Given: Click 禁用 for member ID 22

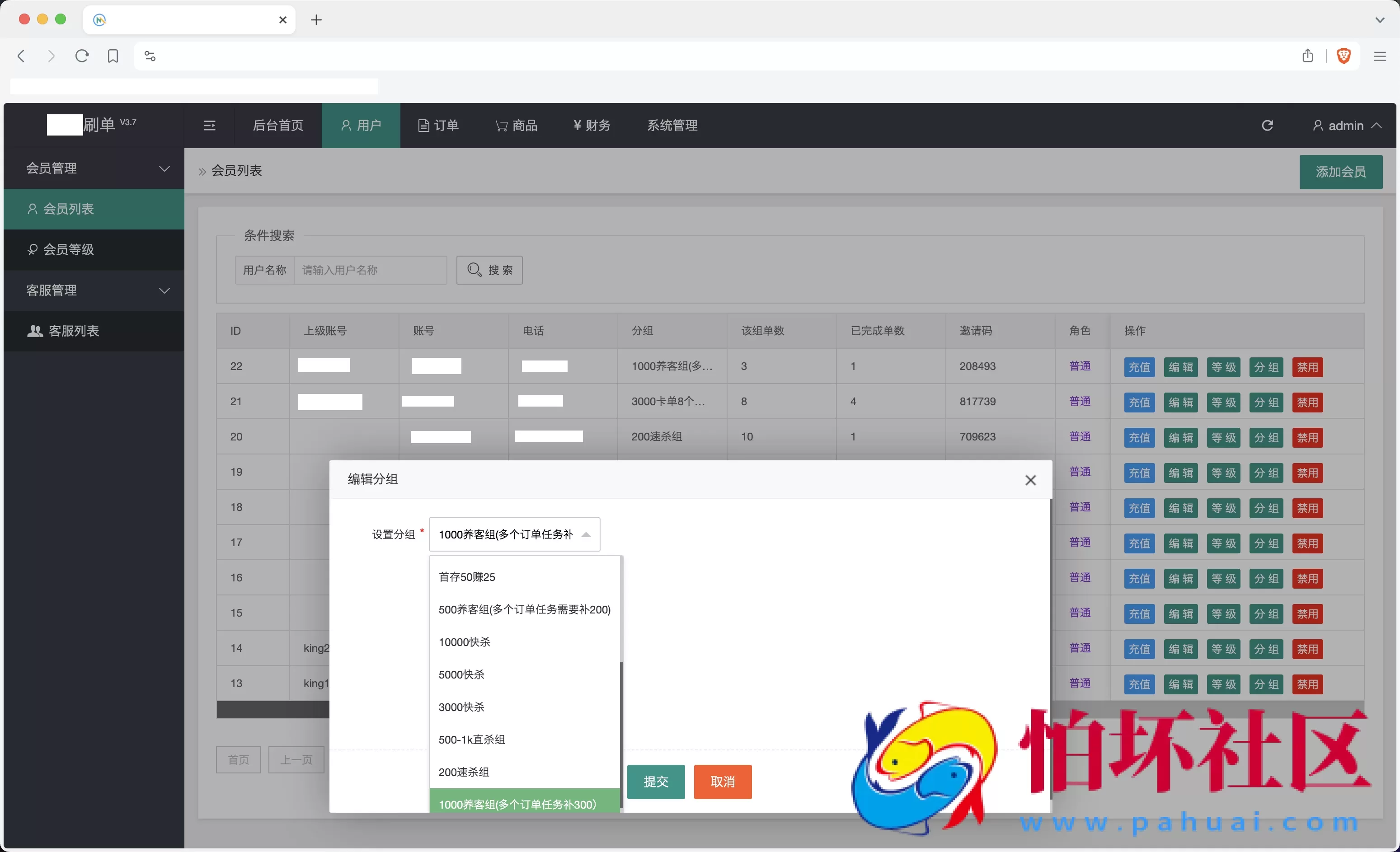Looking at the screenshot, I should tap(1307, 367).
